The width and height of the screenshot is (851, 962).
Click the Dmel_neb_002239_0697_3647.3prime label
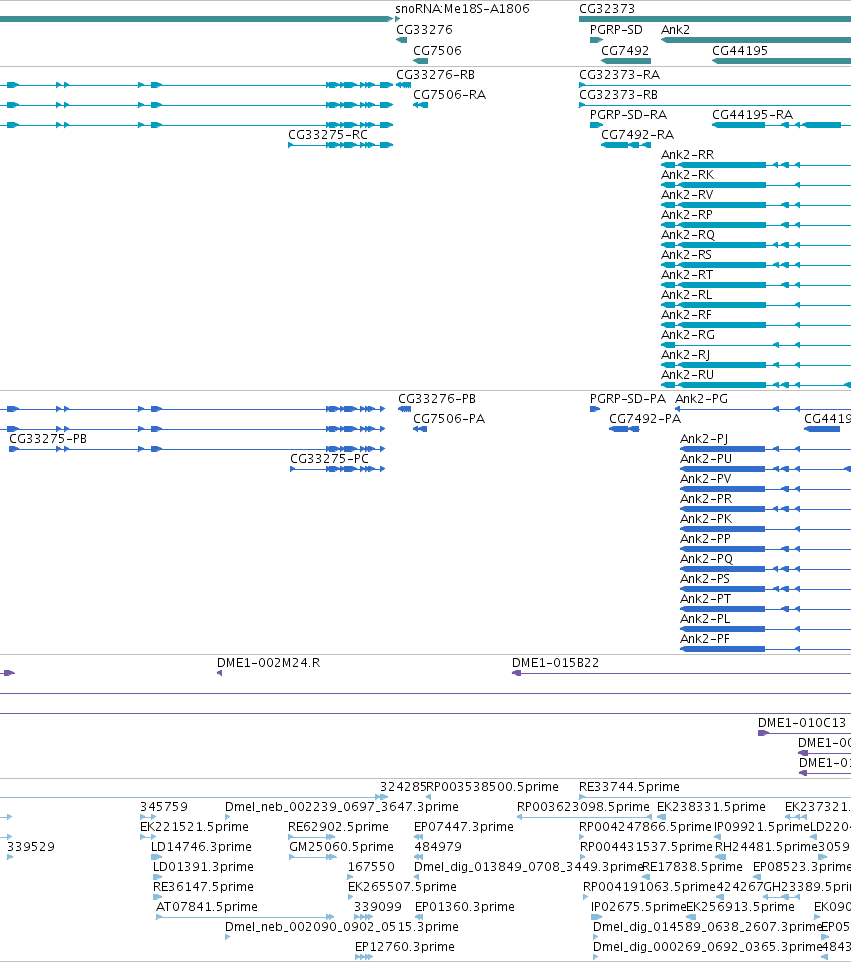342,807
